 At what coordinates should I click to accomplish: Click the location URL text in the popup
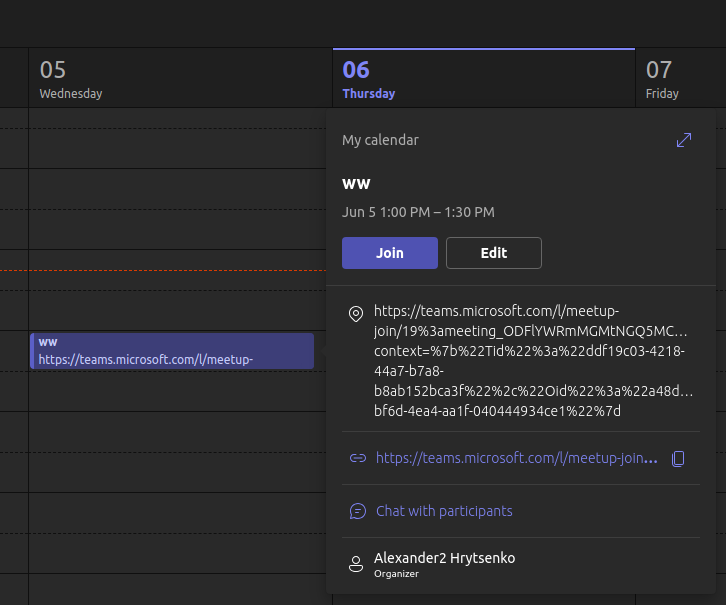[x=533, y=361]
